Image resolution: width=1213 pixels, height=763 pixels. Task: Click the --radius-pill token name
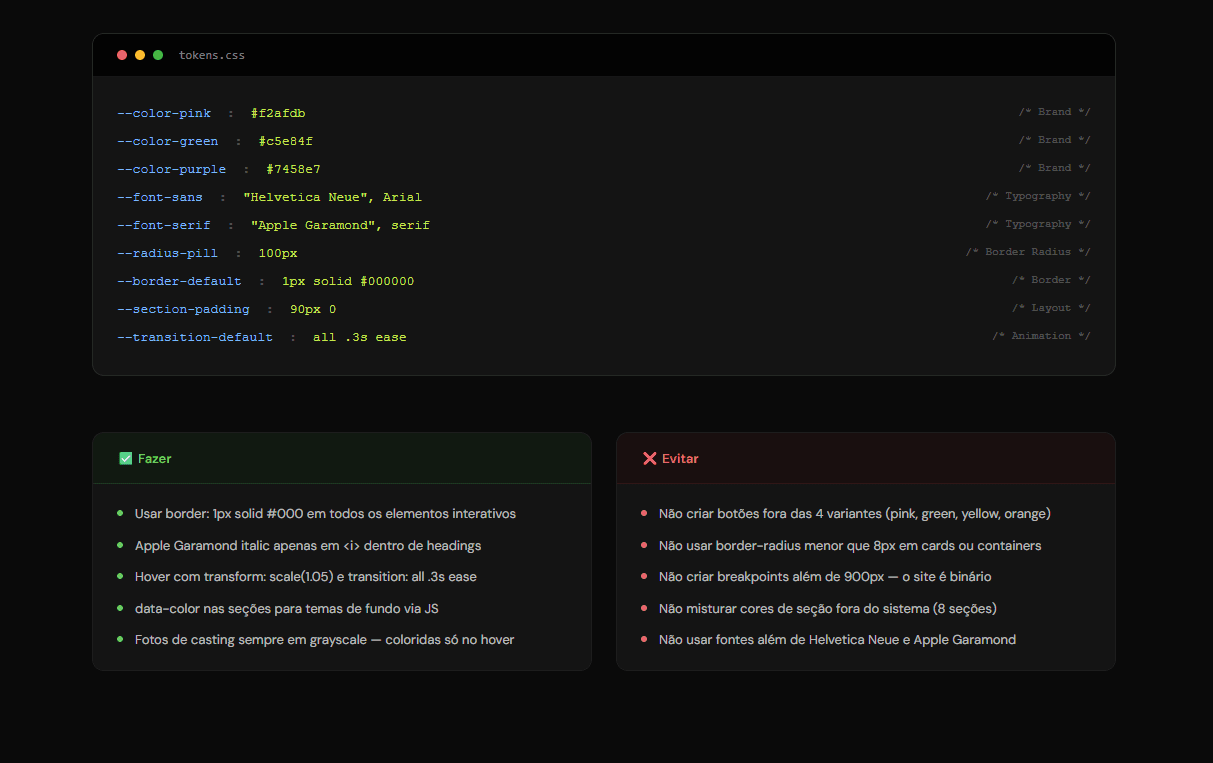(168, 253)
